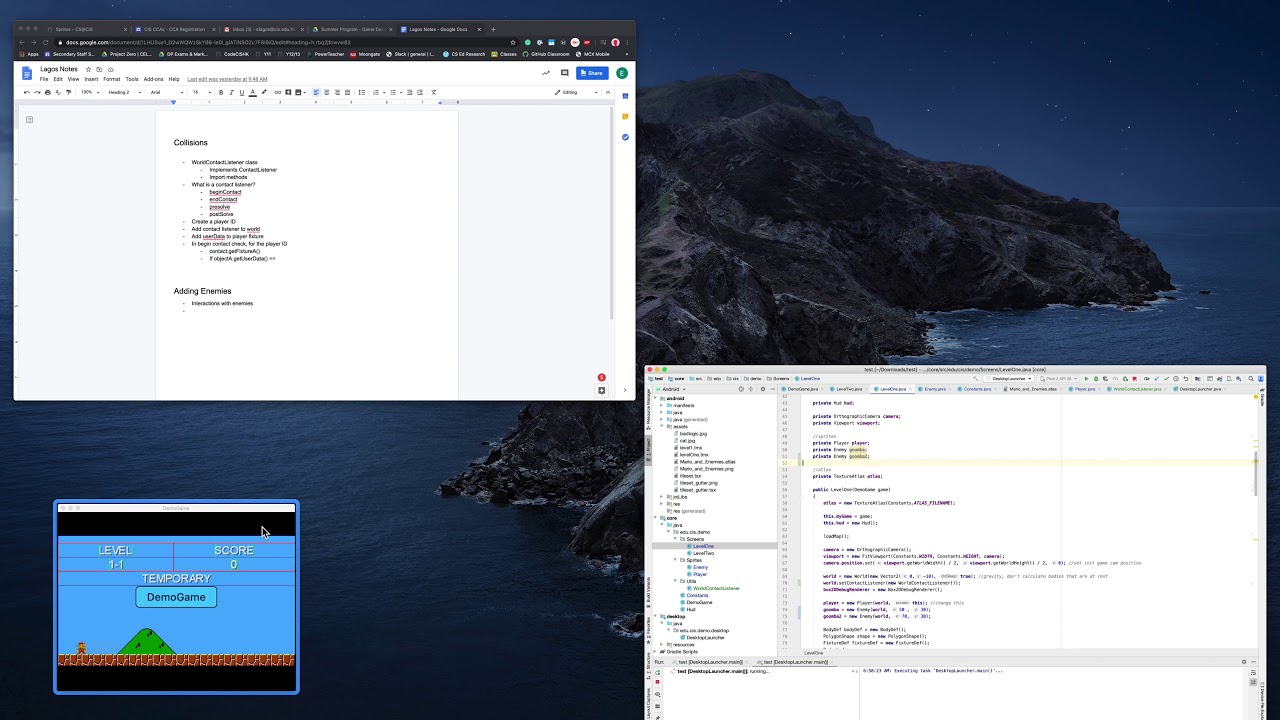
Task: Click the GitHub Classroom bookmark
Action: (x=546, y=54)
